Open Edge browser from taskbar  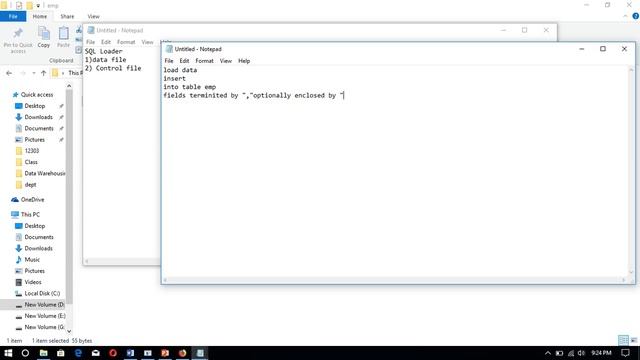tap(78, 353)
